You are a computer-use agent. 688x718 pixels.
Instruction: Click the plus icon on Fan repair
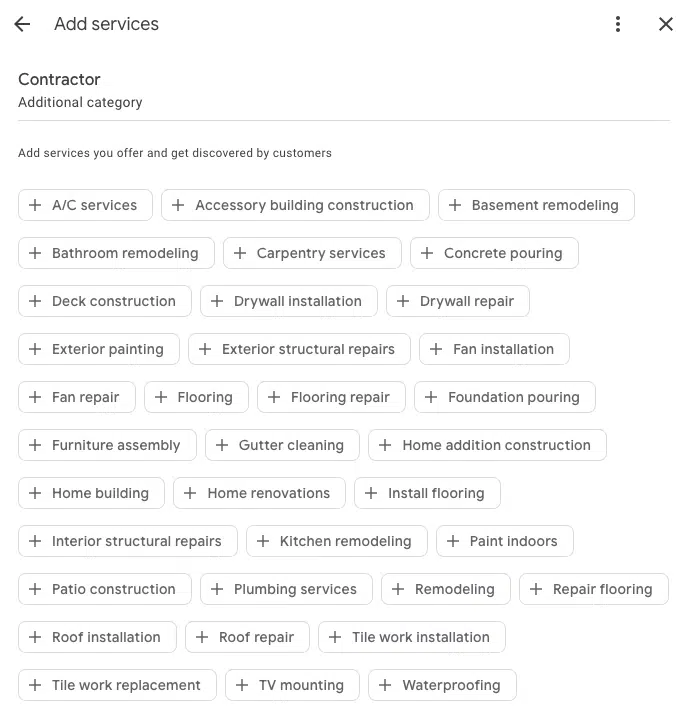[x=35, y=397]
